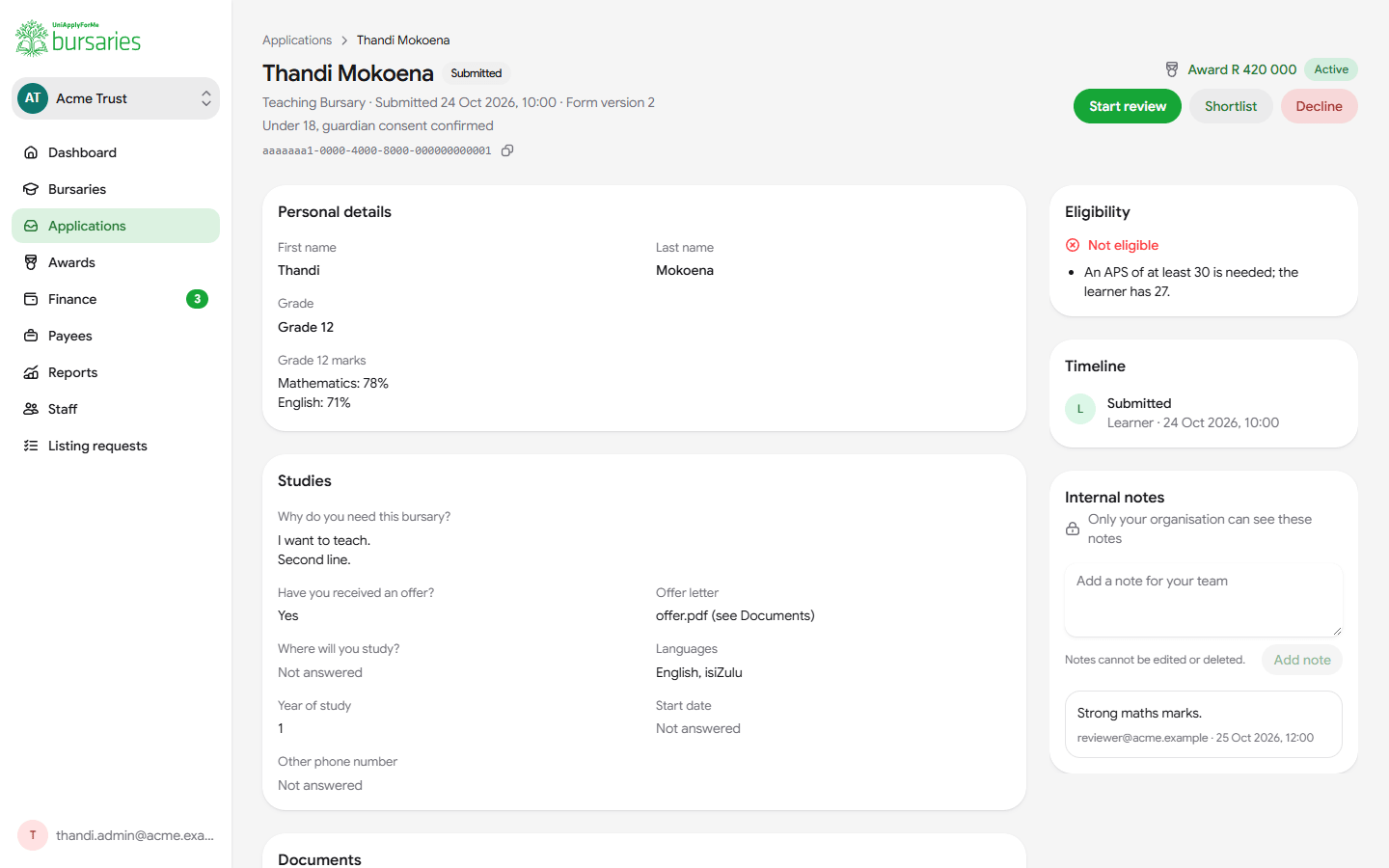Click the Active status badge
Viewport: 1389px width, 868px height.
pos(1331,69)
